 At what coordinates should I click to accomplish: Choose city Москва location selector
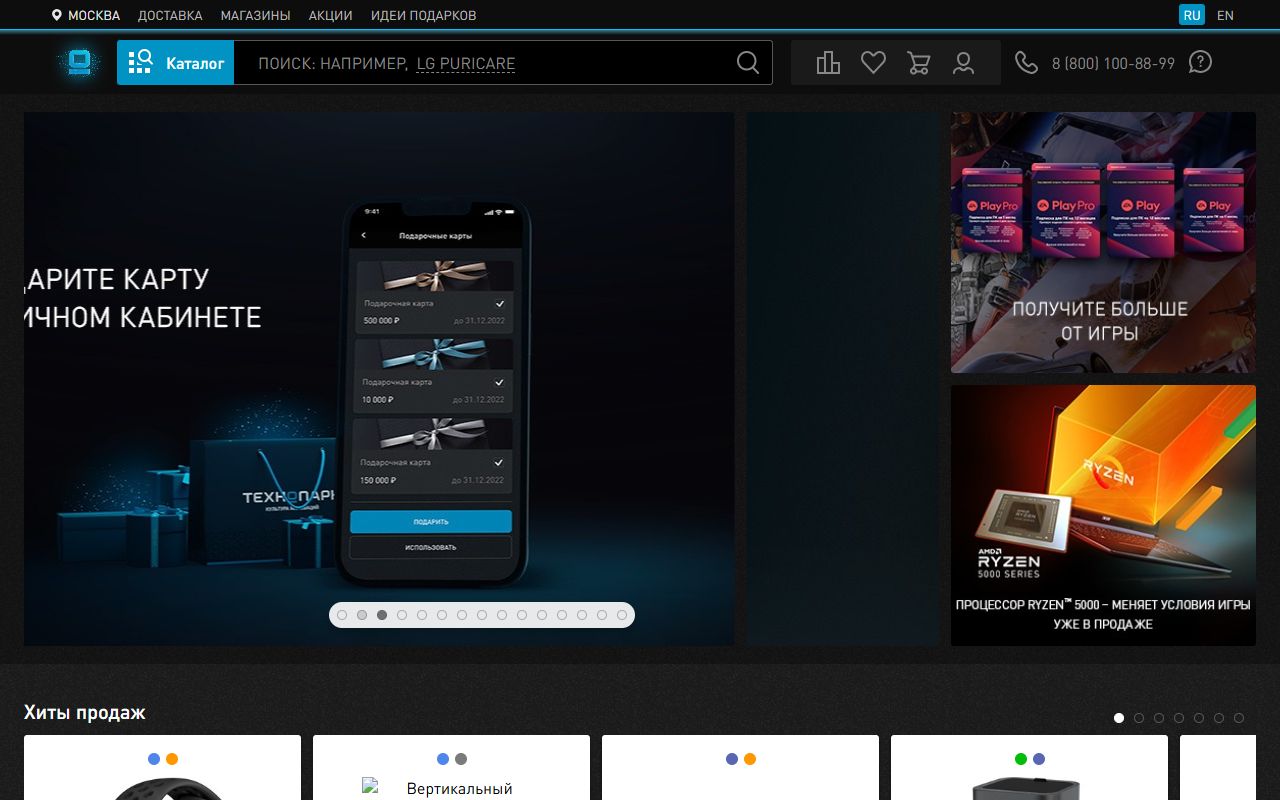tap(86, 15)
